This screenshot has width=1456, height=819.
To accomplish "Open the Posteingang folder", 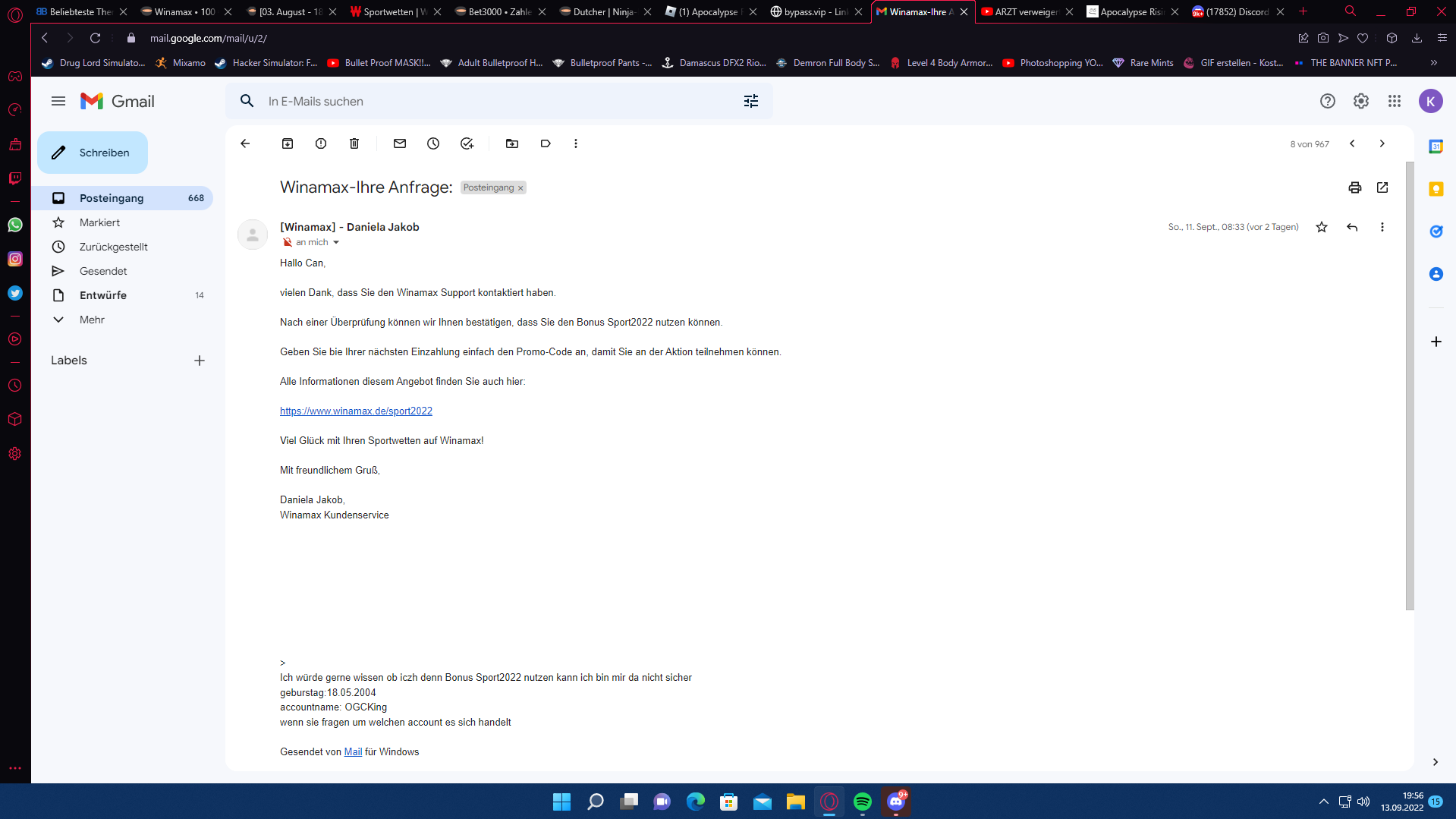I will [x=122, y=198].
